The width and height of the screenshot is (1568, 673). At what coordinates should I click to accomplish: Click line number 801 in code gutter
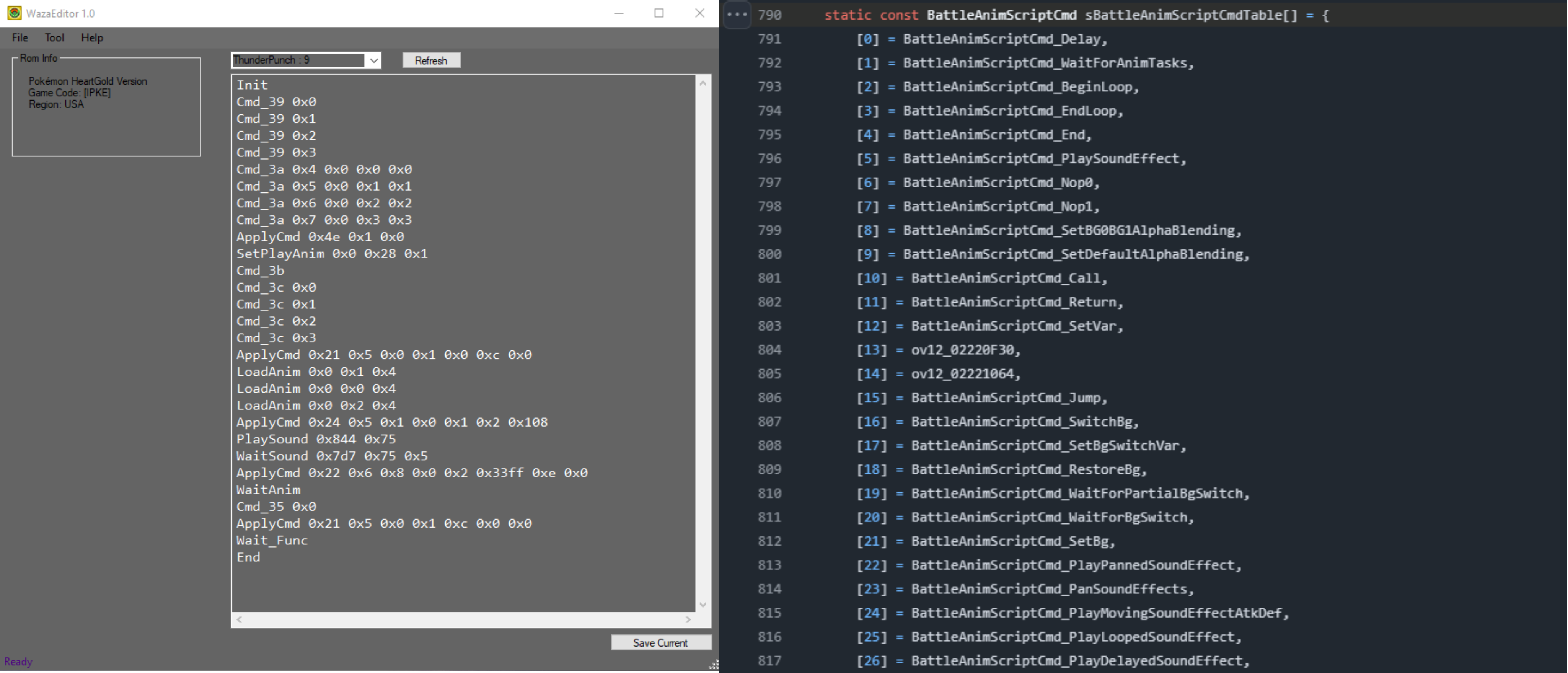[x=769, y=278]
